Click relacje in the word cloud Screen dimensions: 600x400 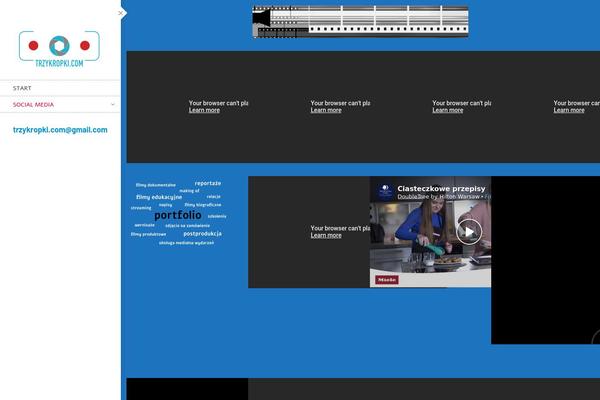[214, 196]
